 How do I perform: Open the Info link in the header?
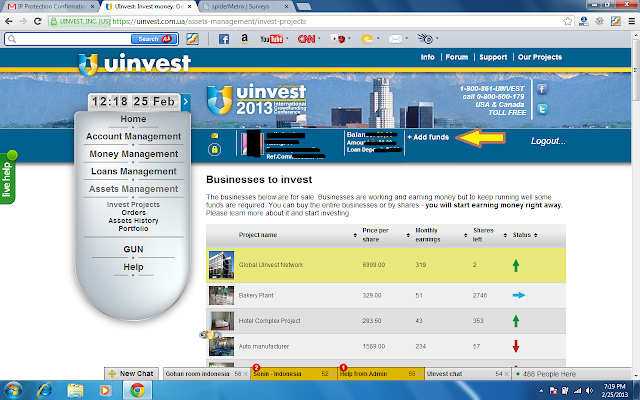427,57
